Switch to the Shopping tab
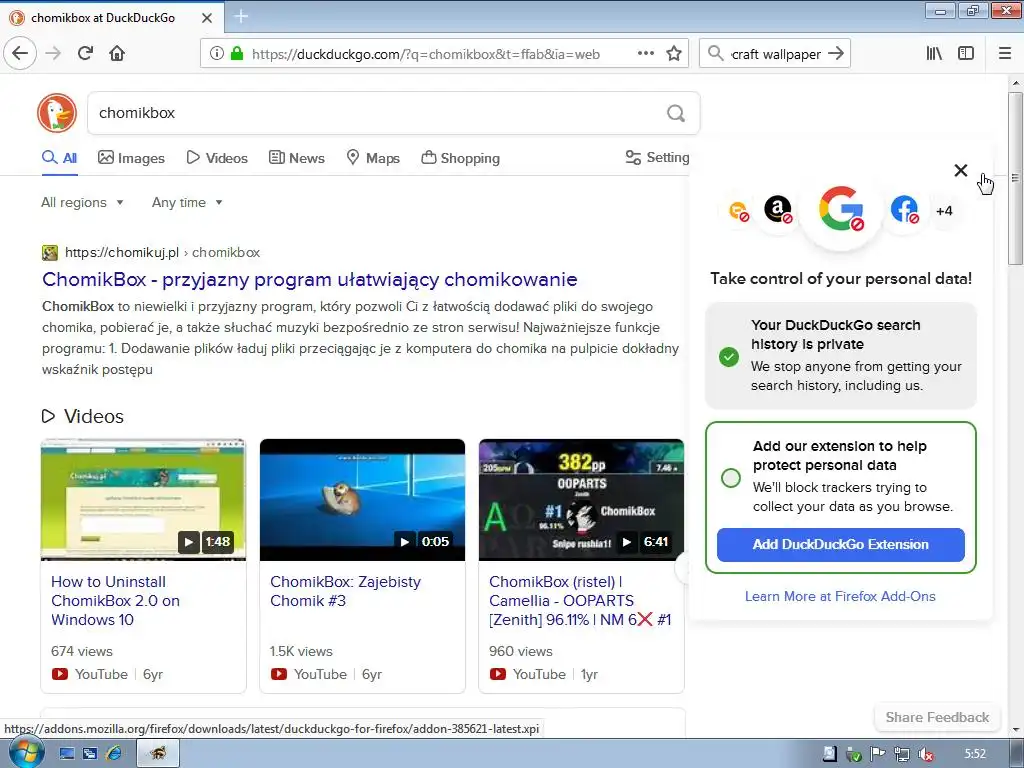The width and height of the screenshot is (1024, 768). coord(460,158)
